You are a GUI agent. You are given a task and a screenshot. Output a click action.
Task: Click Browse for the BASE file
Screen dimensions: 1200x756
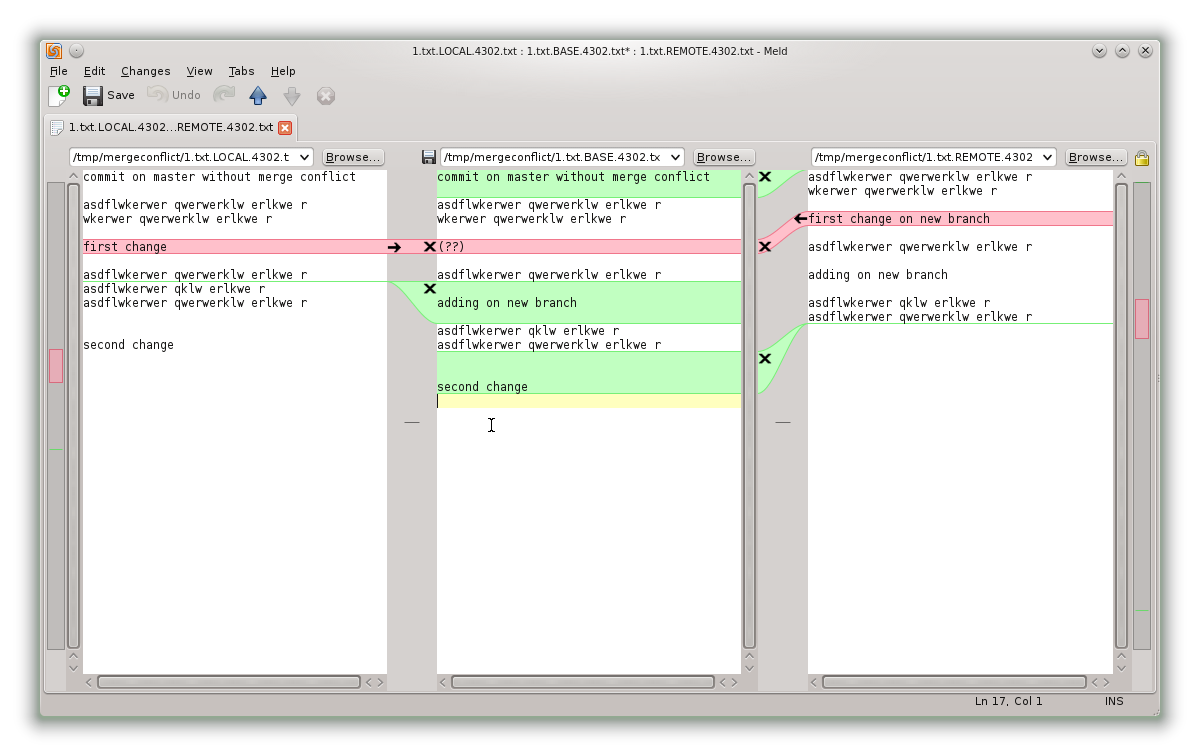click(x=724, y=157)
